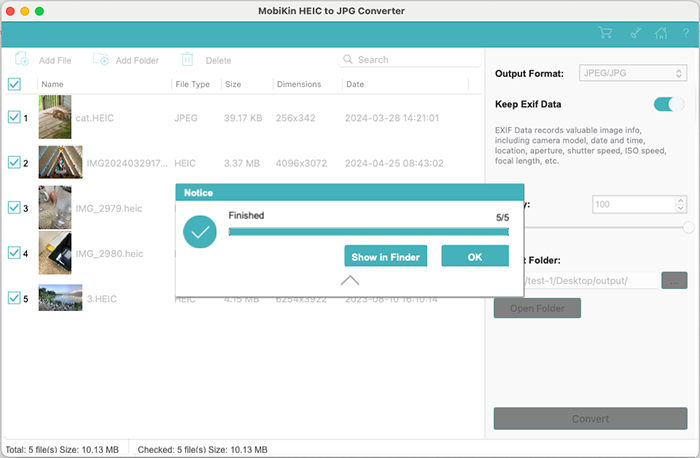The image size is (700, 458).
Task: Click the key registration icon
Action: (x=634, y=33)
